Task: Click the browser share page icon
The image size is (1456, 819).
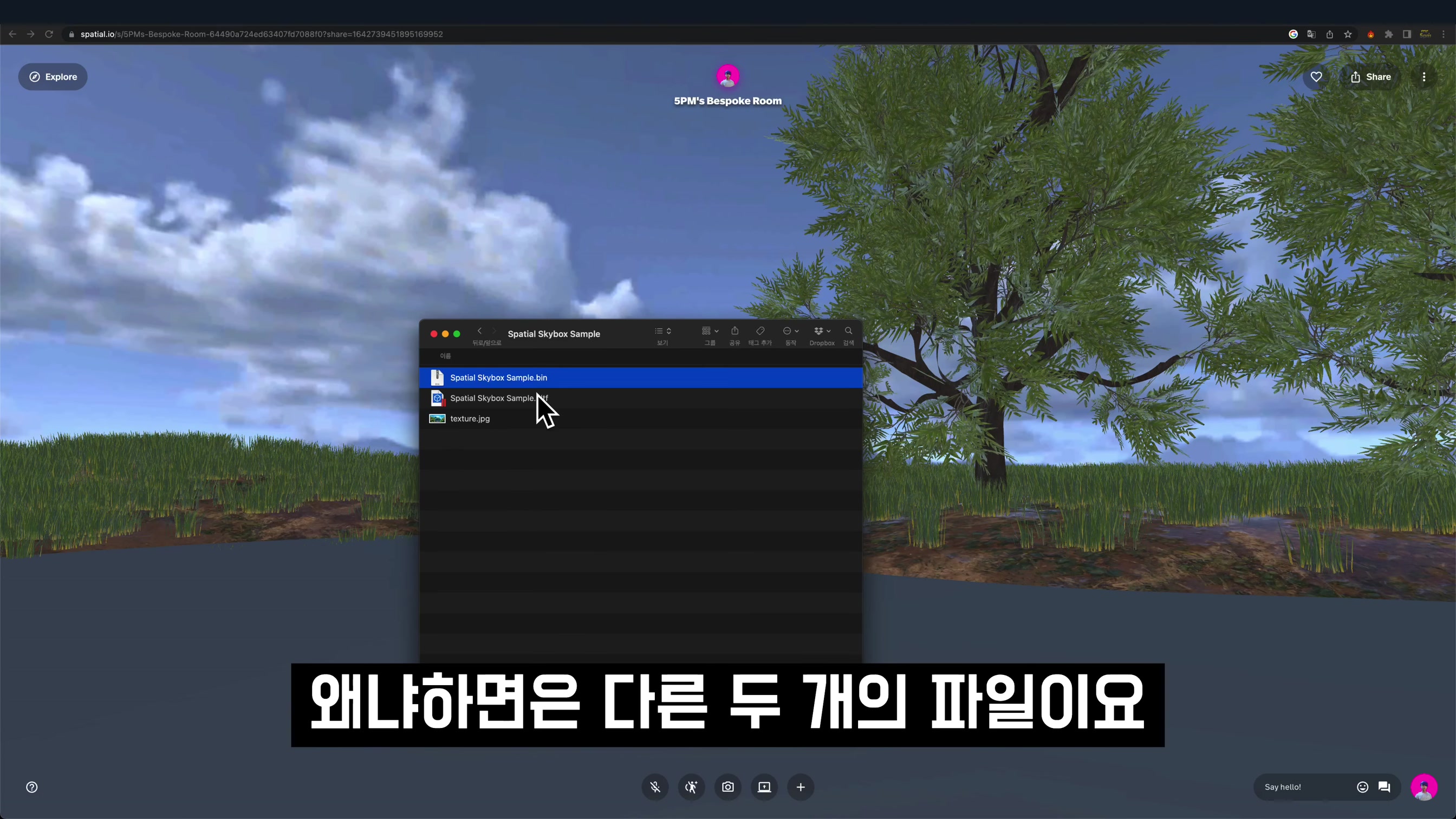Action: [1329, 34]
